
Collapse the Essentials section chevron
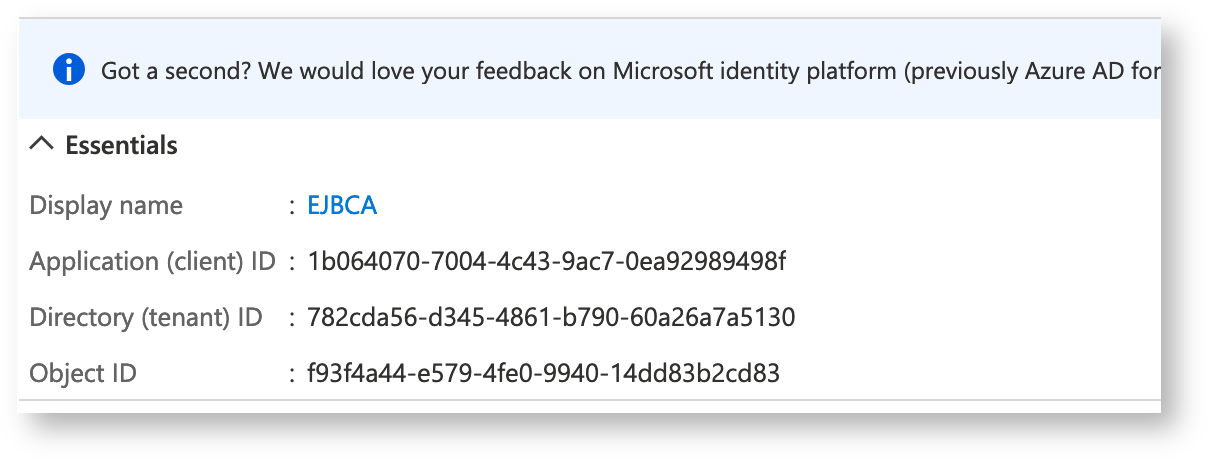(41, 145)
